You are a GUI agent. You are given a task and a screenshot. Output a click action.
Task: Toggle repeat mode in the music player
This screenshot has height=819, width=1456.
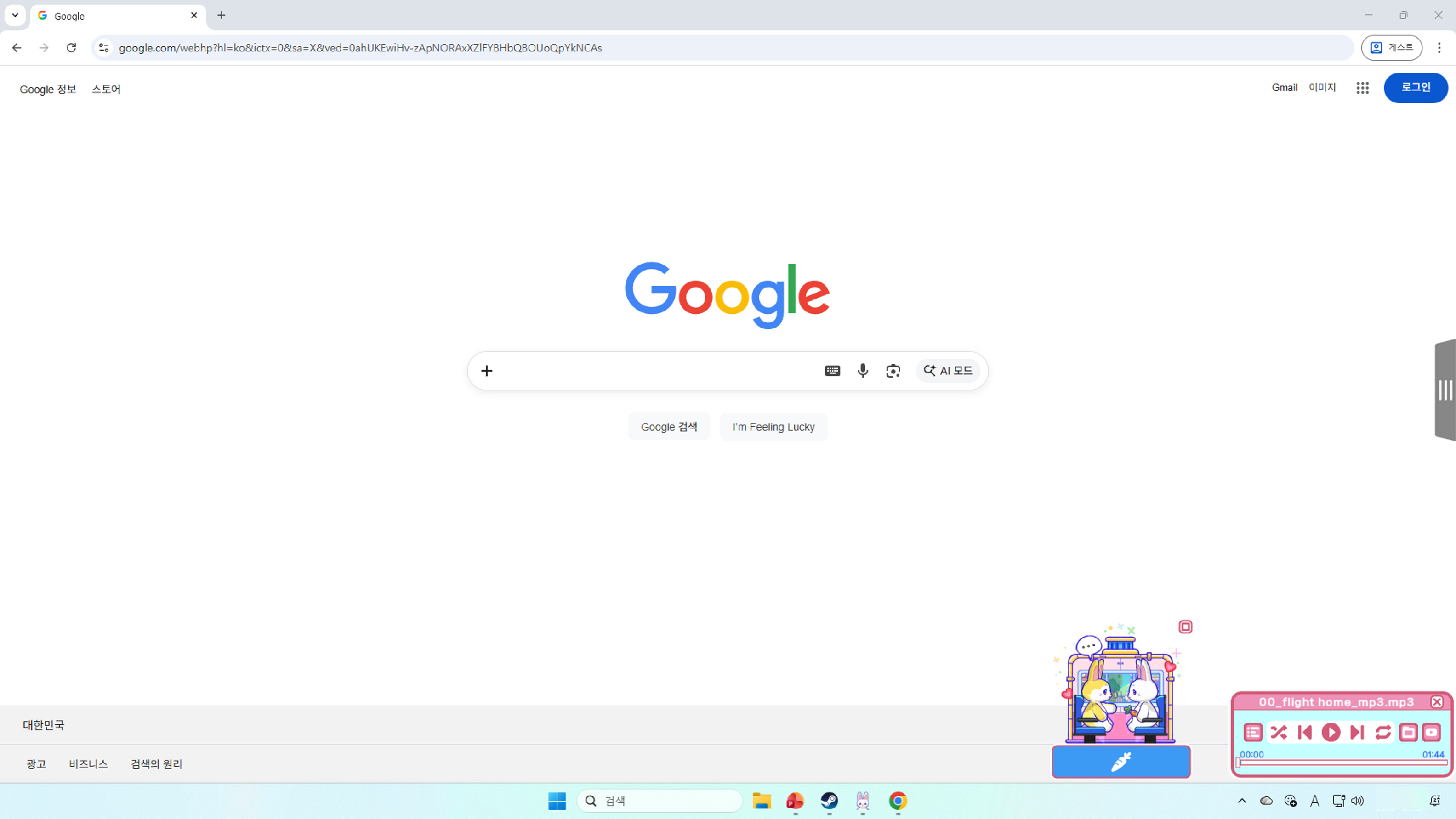[x=1382, y=732]
